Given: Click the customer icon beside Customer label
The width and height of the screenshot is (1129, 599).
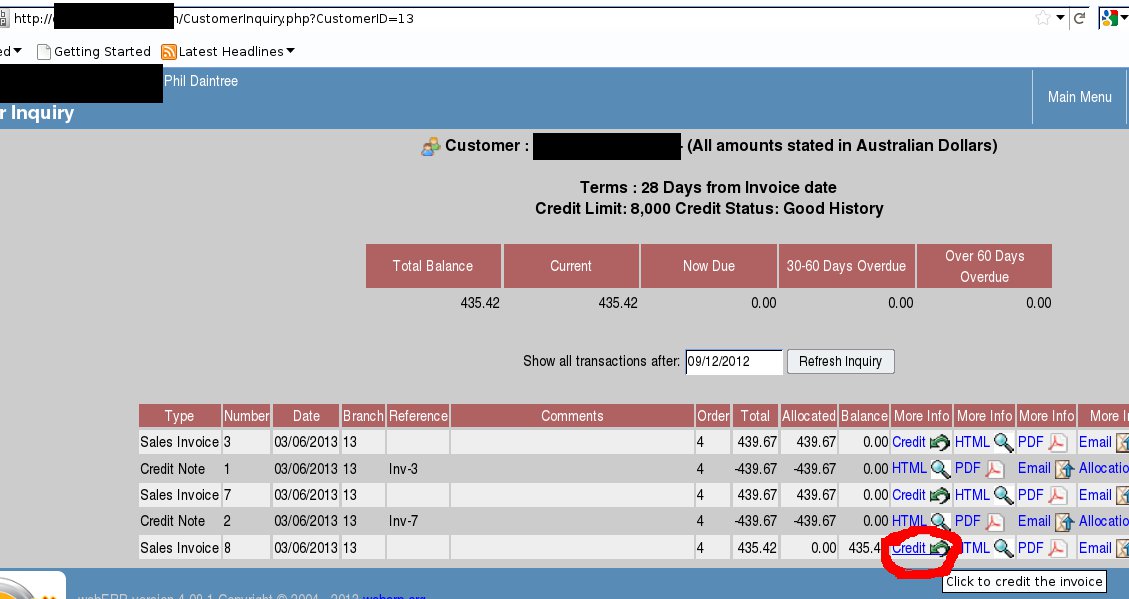Looking at the screenshot, I should click(431, 147).
